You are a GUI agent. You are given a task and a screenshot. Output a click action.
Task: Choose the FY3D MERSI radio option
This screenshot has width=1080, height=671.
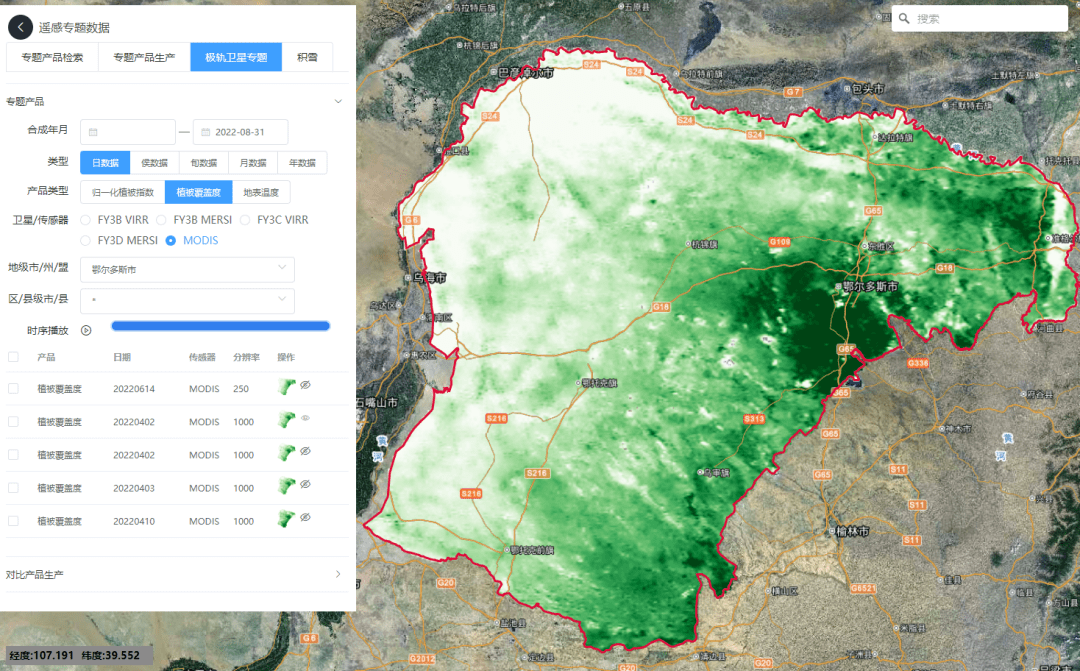coord(85,240)
